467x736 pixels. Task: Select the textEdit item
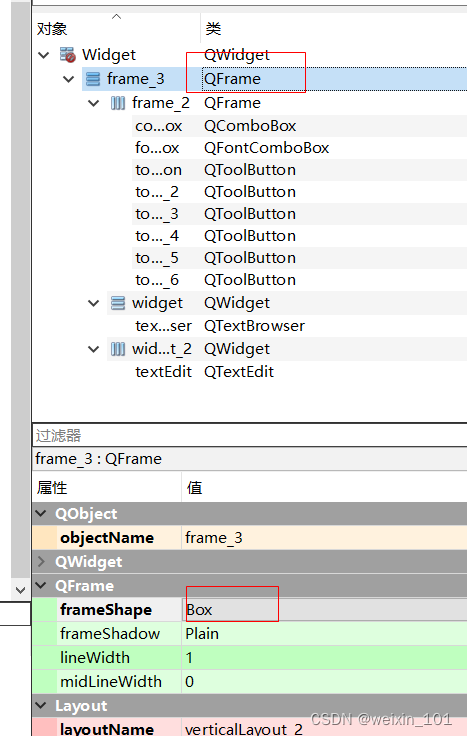coord(163,372)
